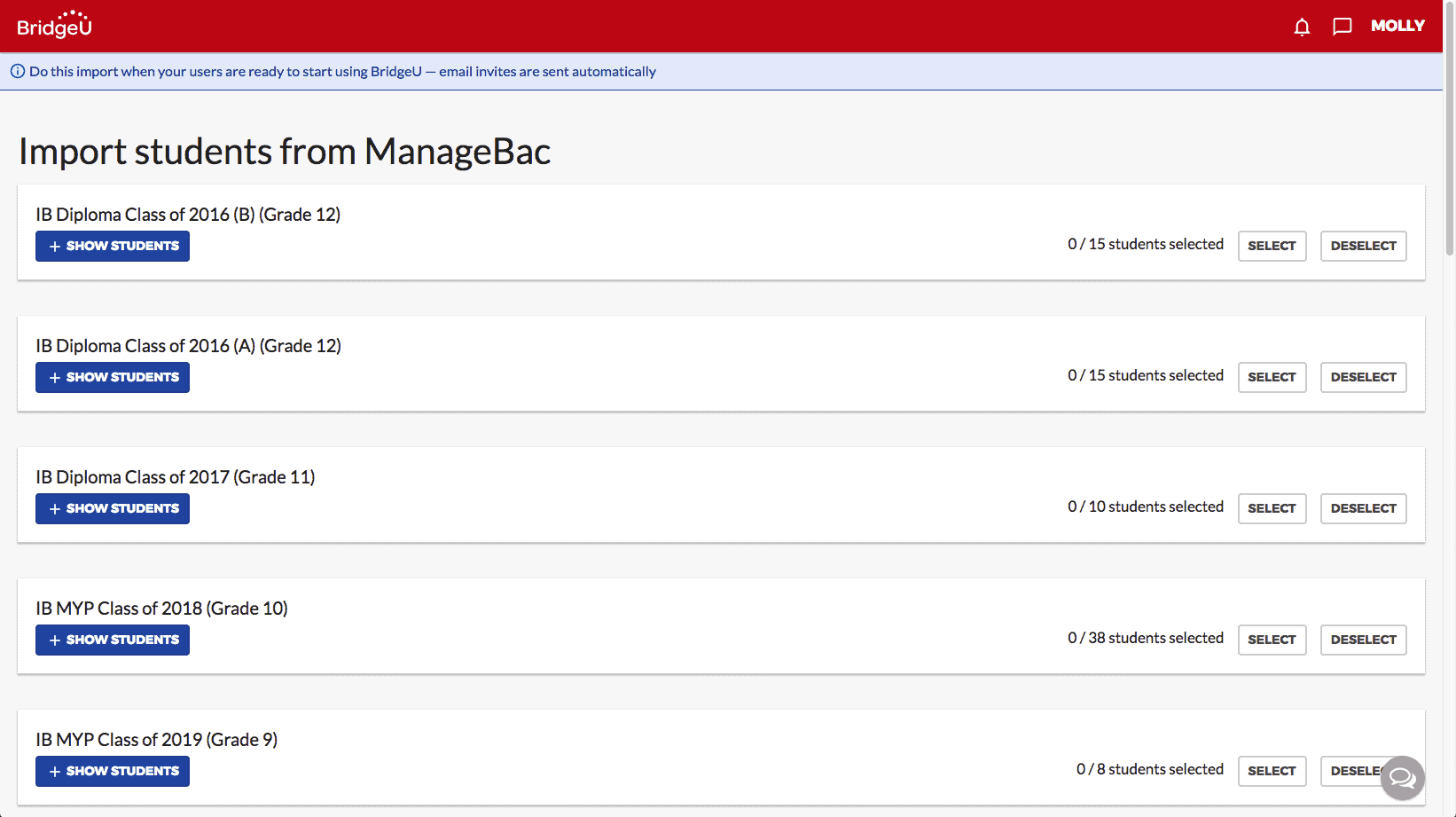
Task: Select all students in IB Diploma 2016 (B)
Action: point(1272,246)
